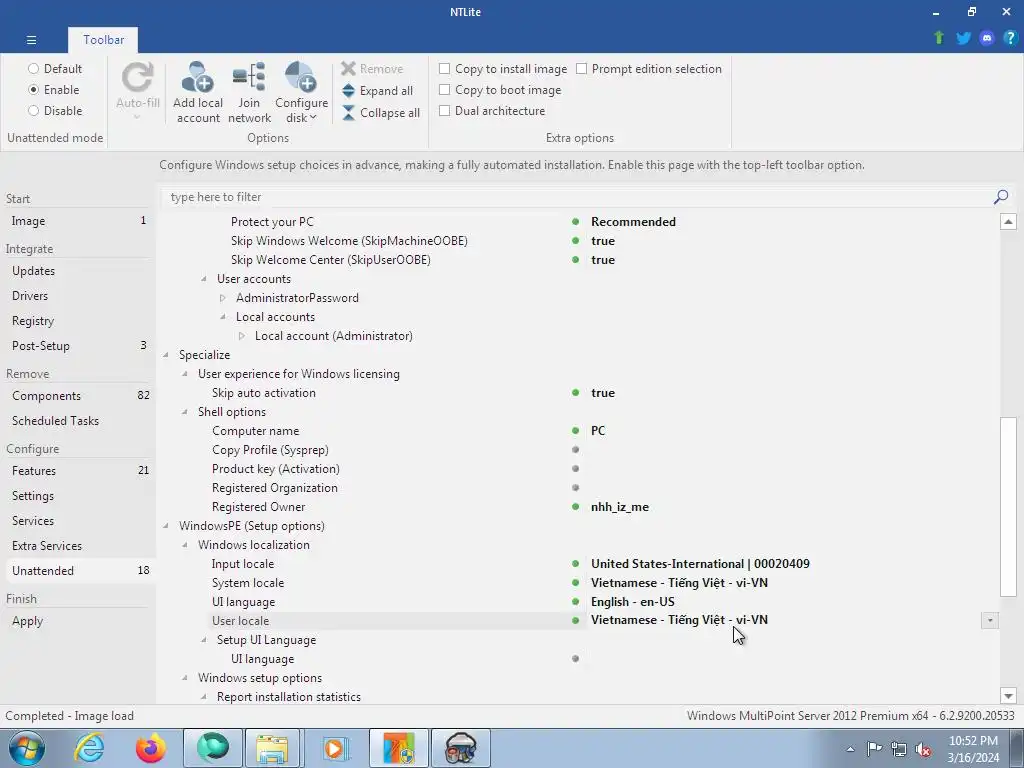Go to the Drivers page
Image resolution: width=1024 pixels, height=768 pixels.
[x=78, y=295]
